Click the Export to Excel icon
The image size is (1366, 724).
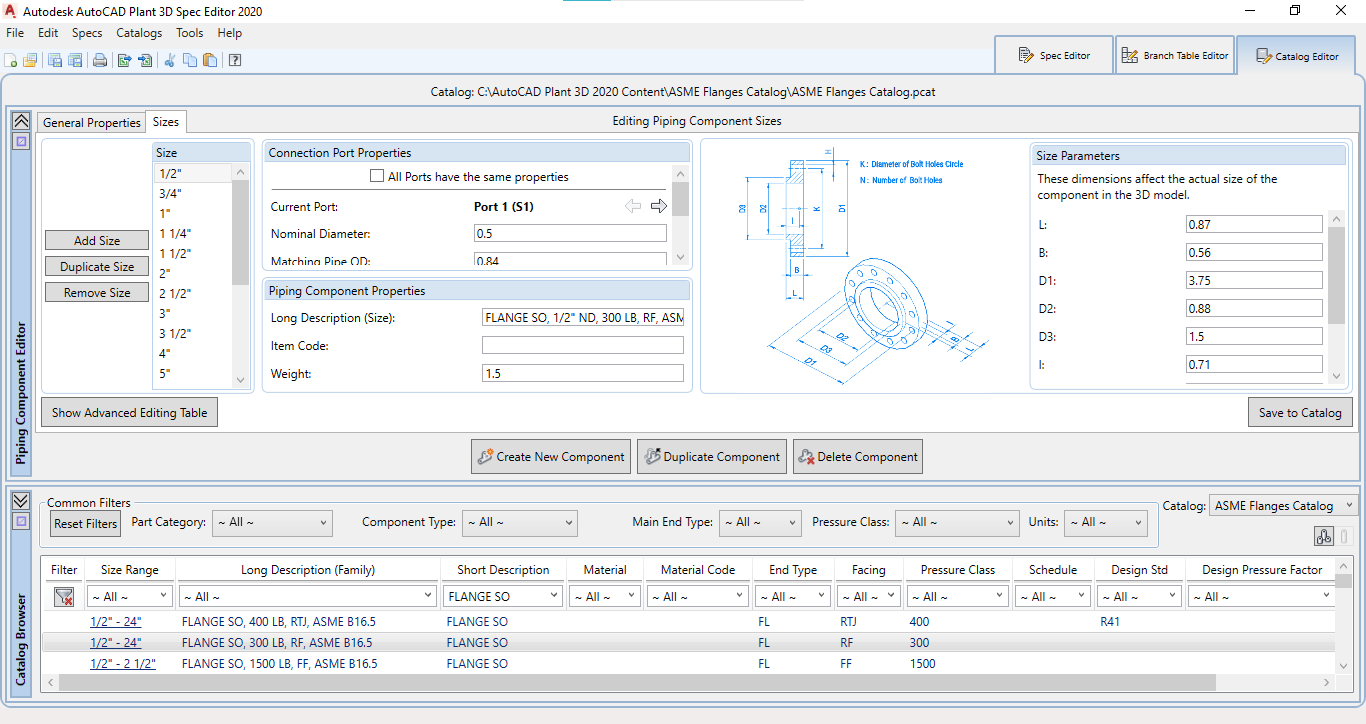click(125, 60)
